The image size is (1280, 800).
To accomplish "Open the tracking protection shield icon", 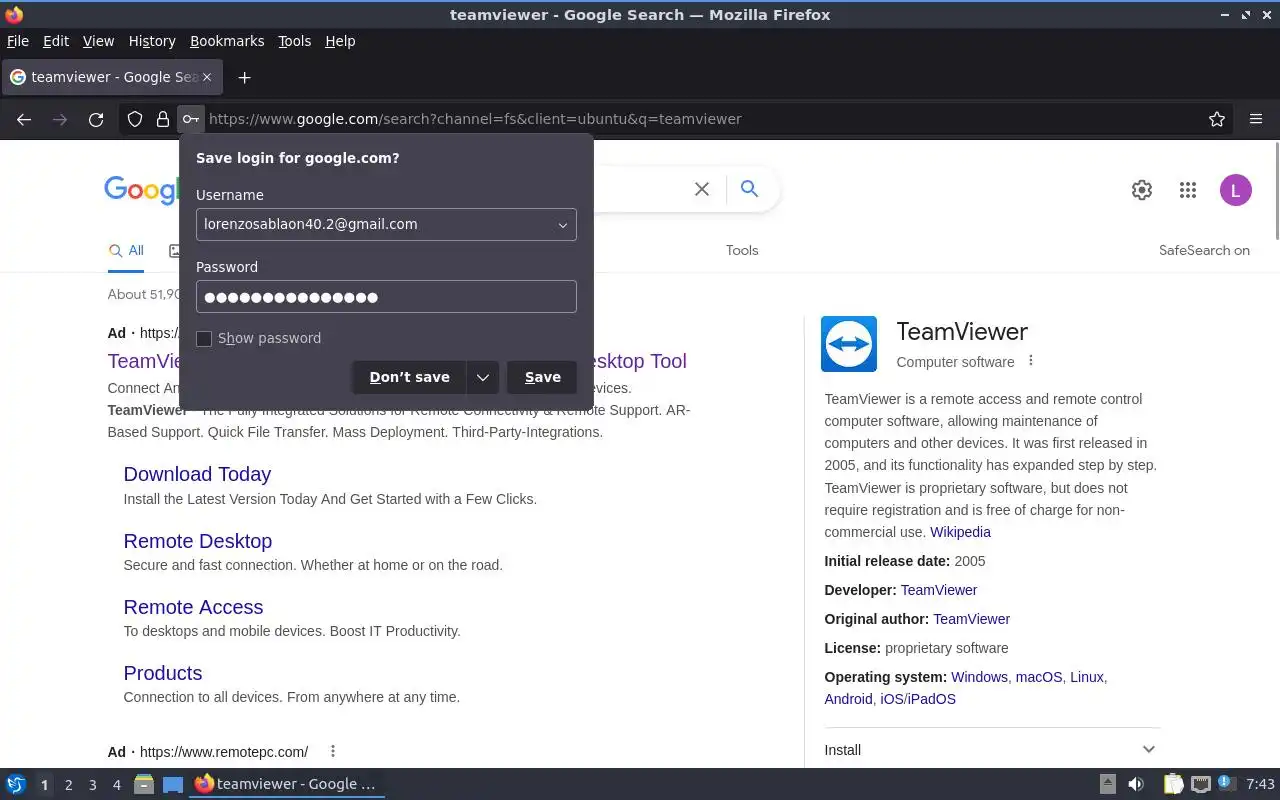I will point(135,119).
